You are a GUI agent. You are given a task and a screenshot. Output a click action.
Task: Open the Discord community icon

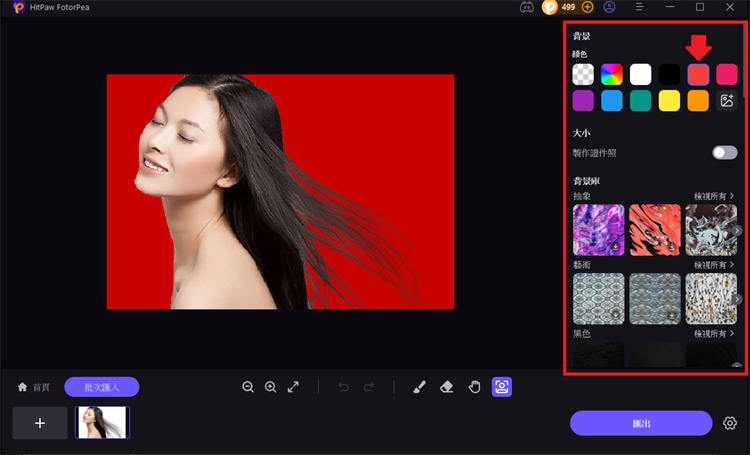[x=527, y=7]
